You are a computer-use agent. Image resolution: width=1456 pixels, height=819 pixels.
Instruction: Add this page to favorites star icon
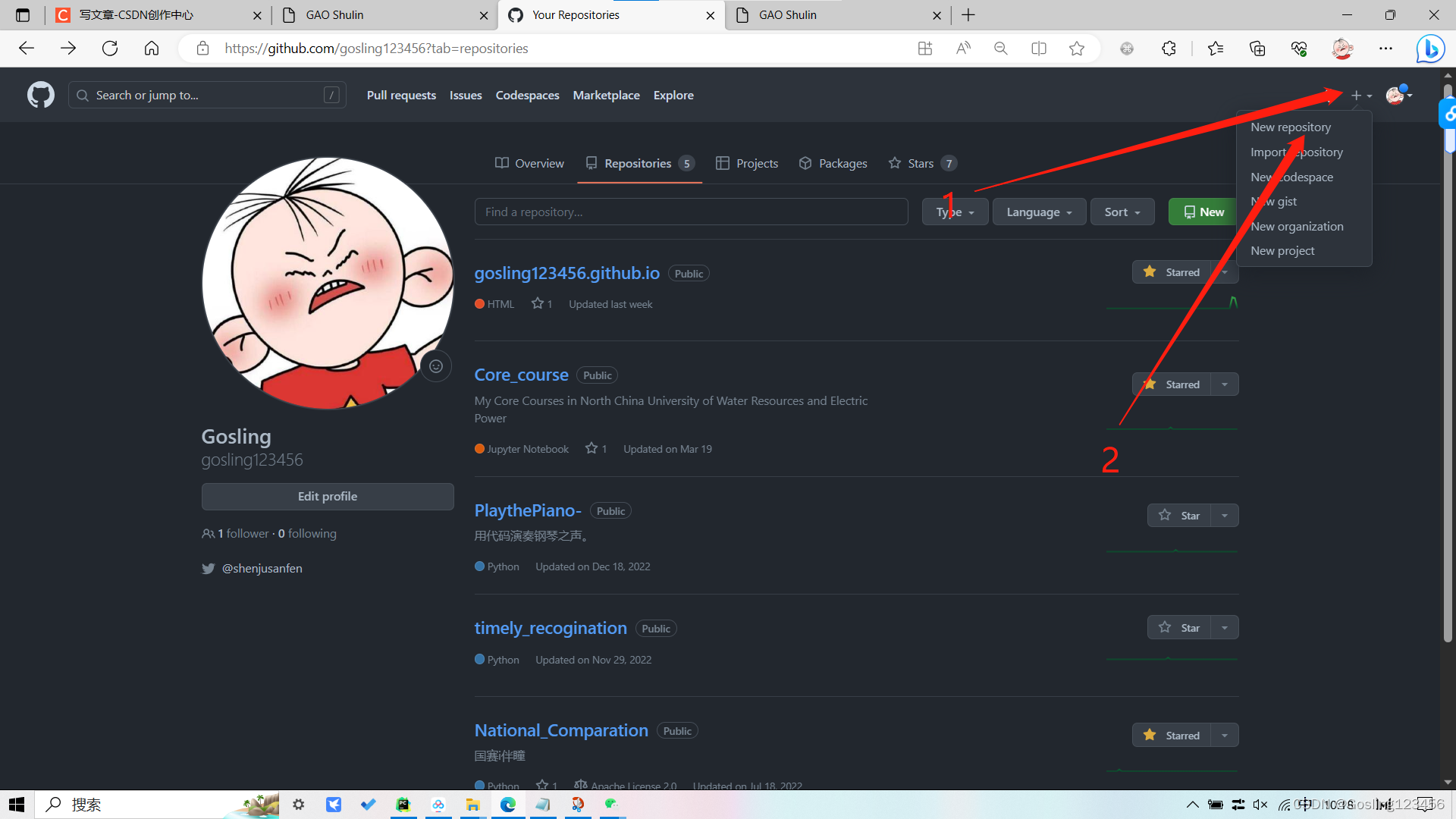(1077, 49)
